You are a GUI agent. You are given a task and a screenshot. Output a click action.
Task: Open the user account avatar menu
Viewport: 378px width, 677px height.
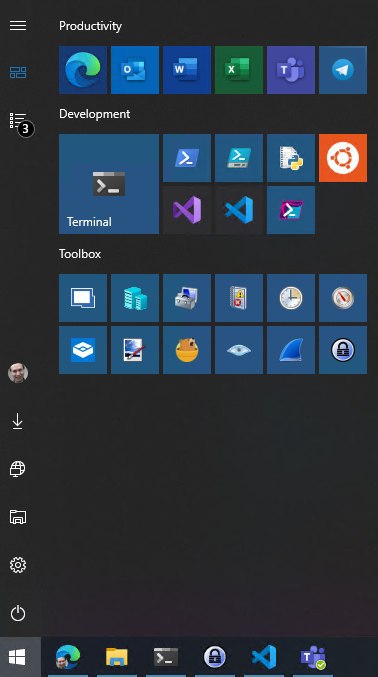pos(18,373)
